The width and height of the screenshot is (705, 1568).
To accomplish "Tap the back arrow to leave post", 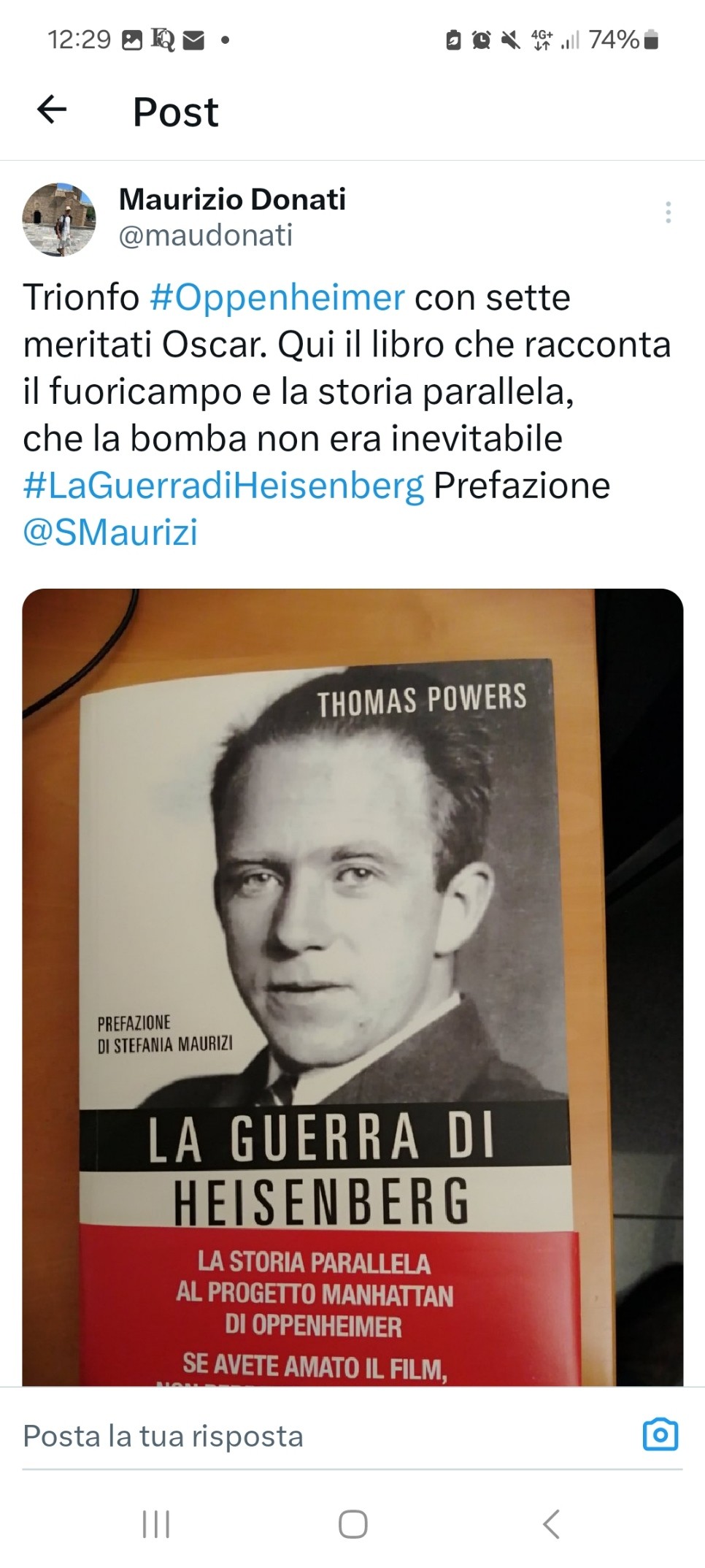I will tap(52, 110).
